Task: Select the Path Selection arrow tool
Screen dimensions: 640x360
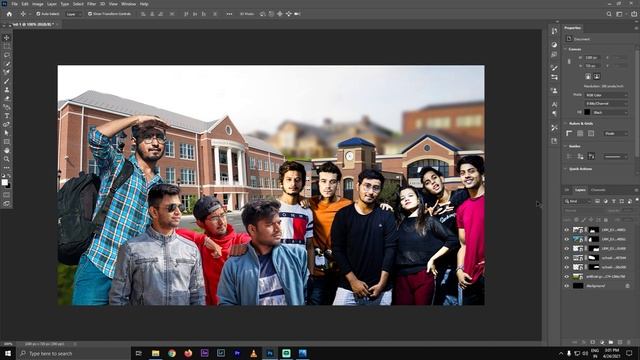Action: (7, 133)
